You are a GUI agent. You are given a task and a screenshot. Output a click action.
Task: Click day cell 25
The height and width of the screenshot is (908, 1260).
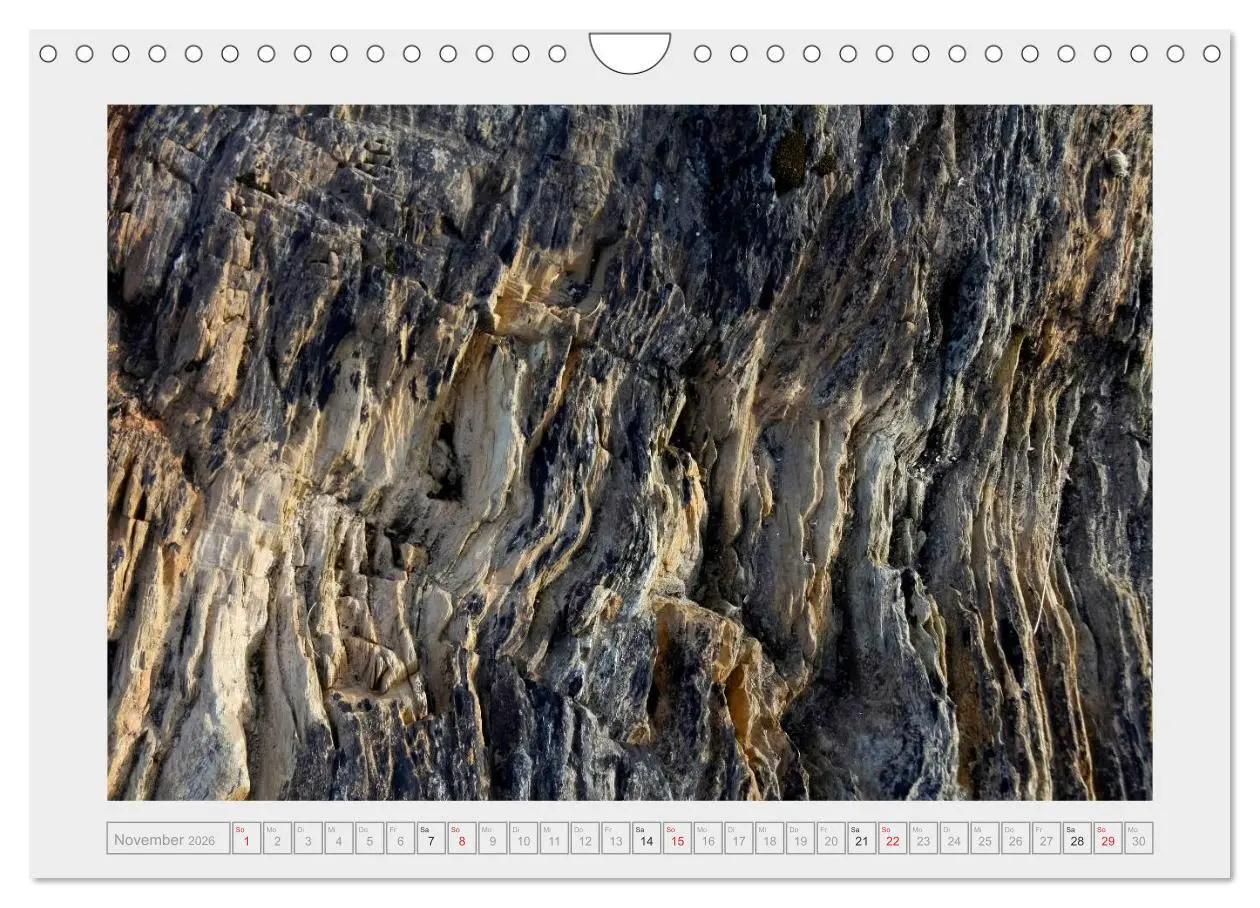tap(986, 838)
